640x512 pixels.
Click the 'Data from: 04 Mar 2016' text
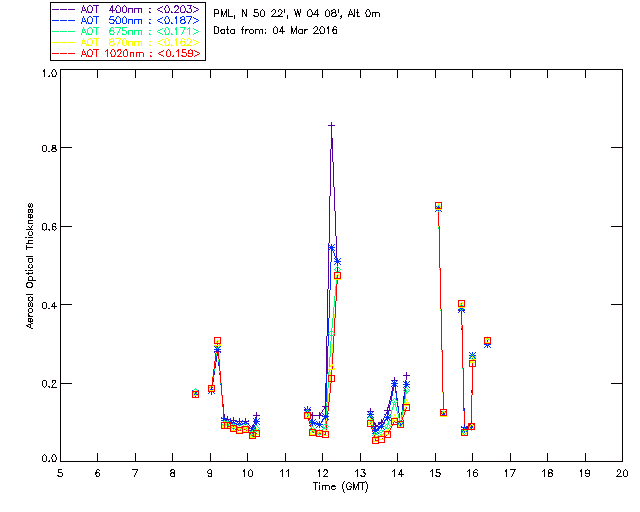[x=276, y=31]
